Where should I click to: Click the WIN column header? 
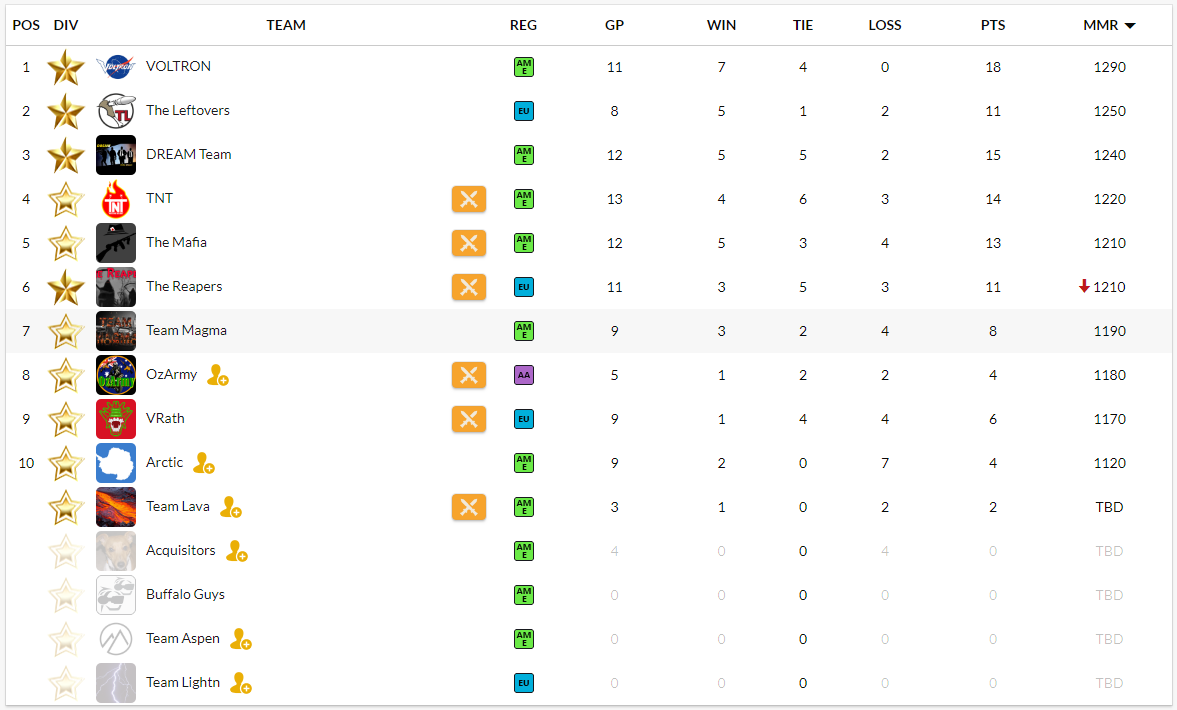coord(721,25)
